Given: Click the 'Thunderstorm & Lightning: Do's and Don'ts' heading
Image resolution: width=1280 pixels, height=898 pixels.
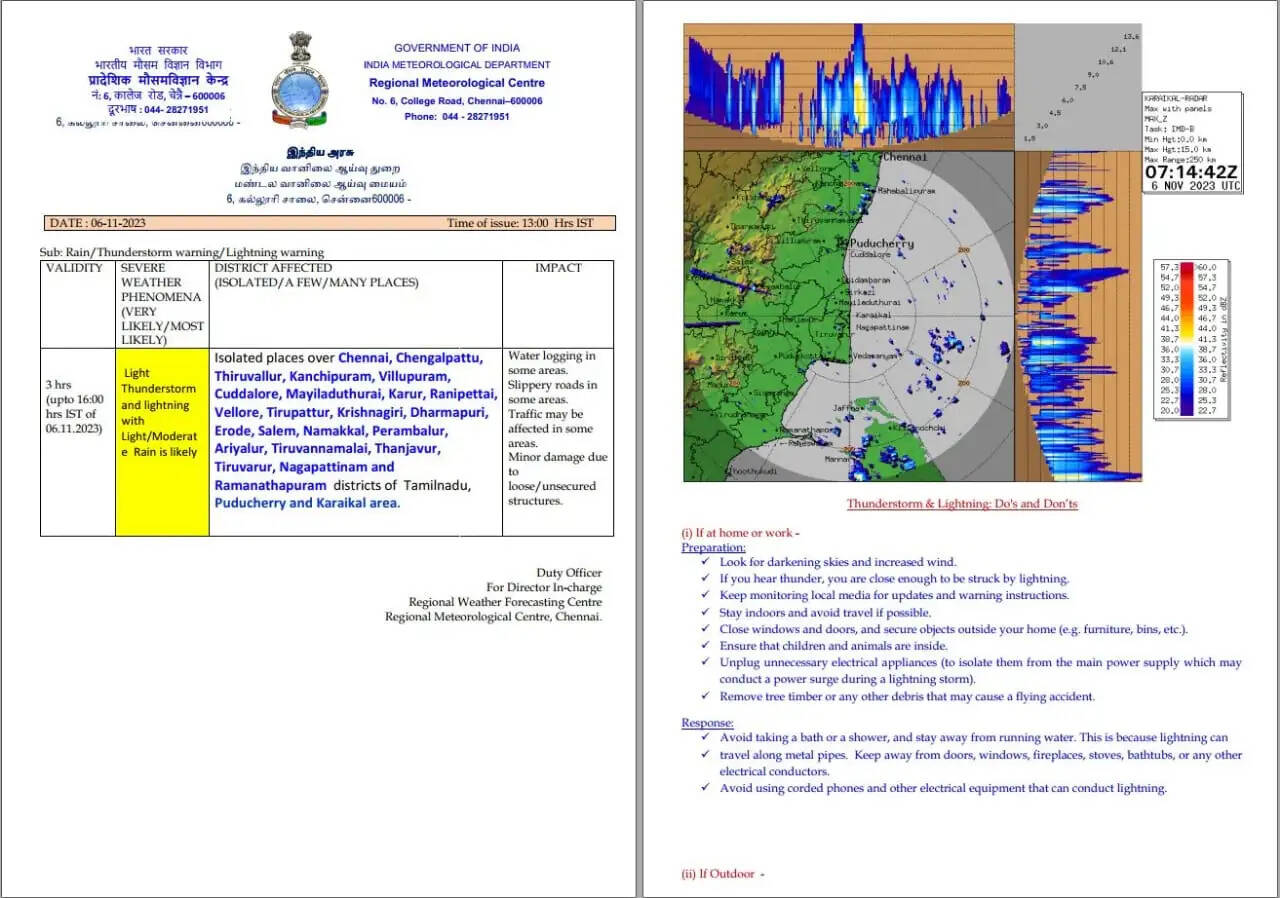Looking at the screenshot, I should (x=962, y=504).
